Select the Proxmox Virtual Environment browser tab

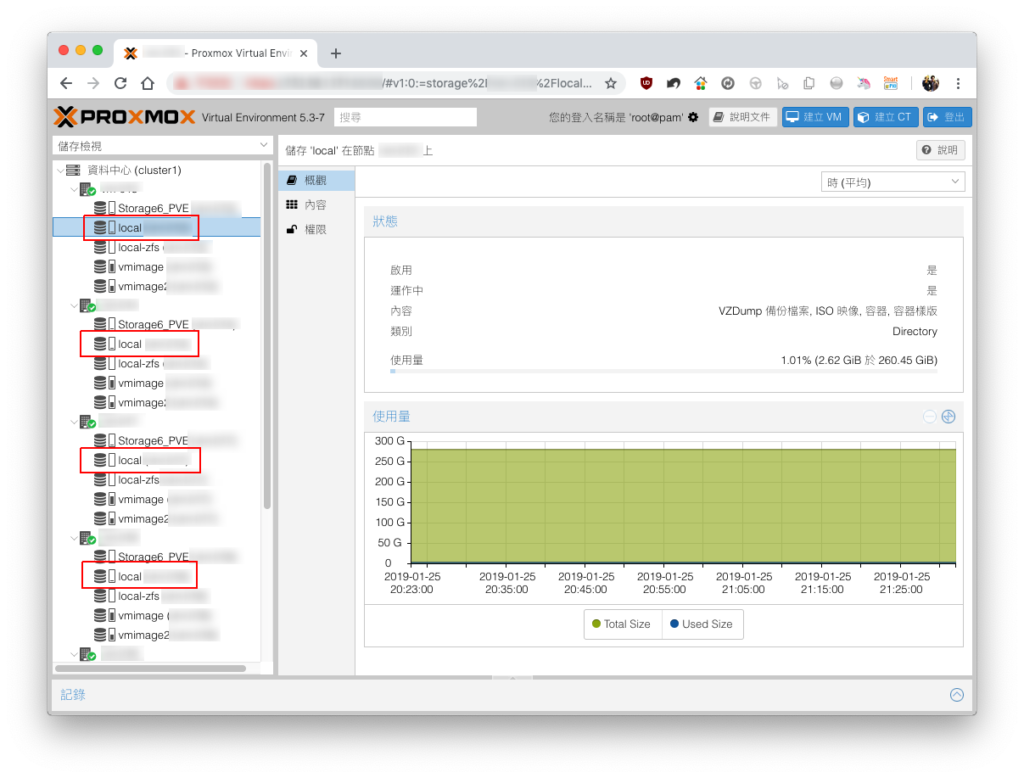[216, 54]
